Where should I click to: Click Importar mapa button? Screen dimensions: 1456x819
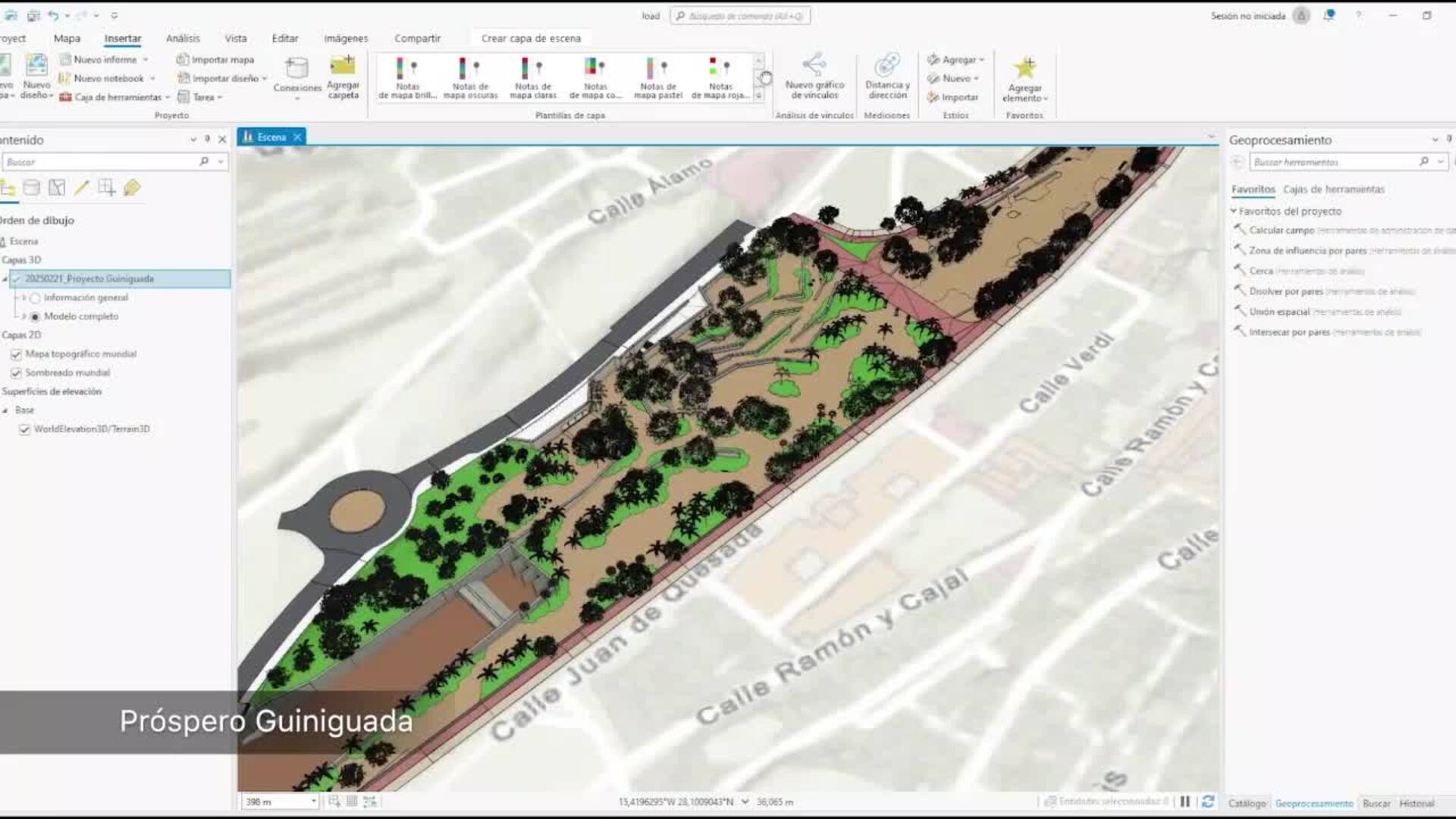point(215,59)
